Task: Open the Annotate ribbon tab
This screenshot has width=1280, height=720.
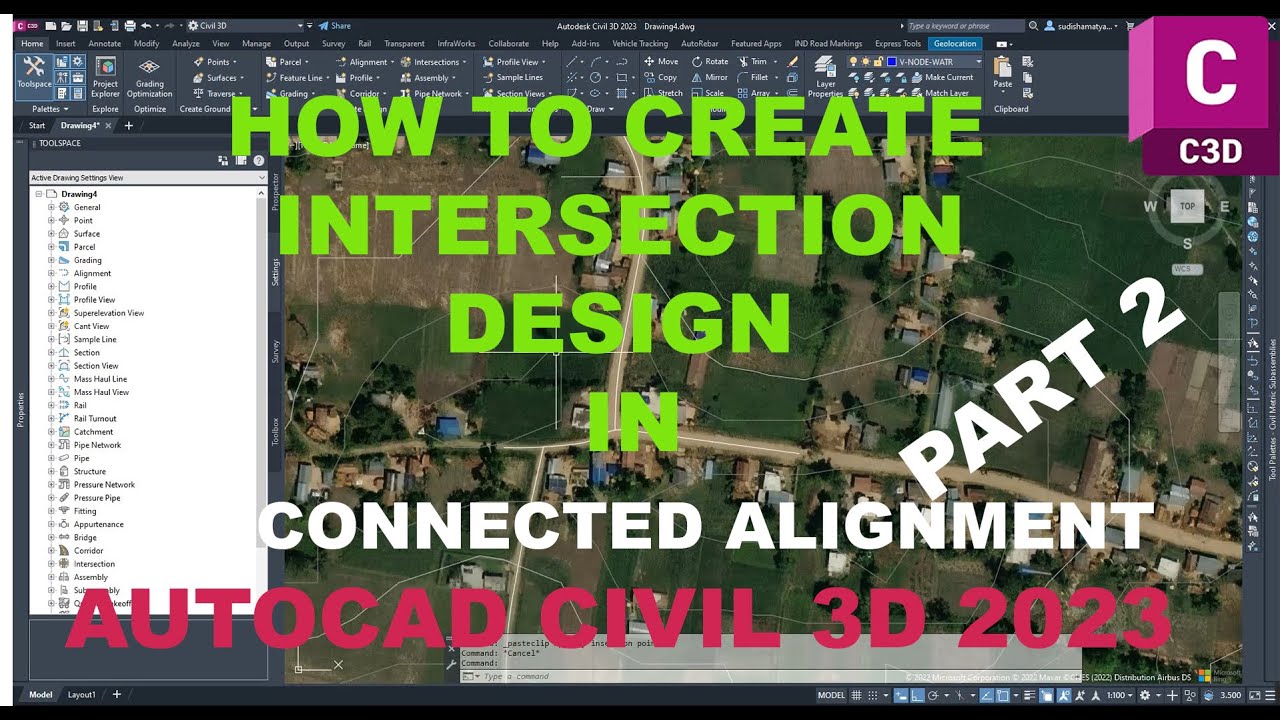Action: pos(105,44)
